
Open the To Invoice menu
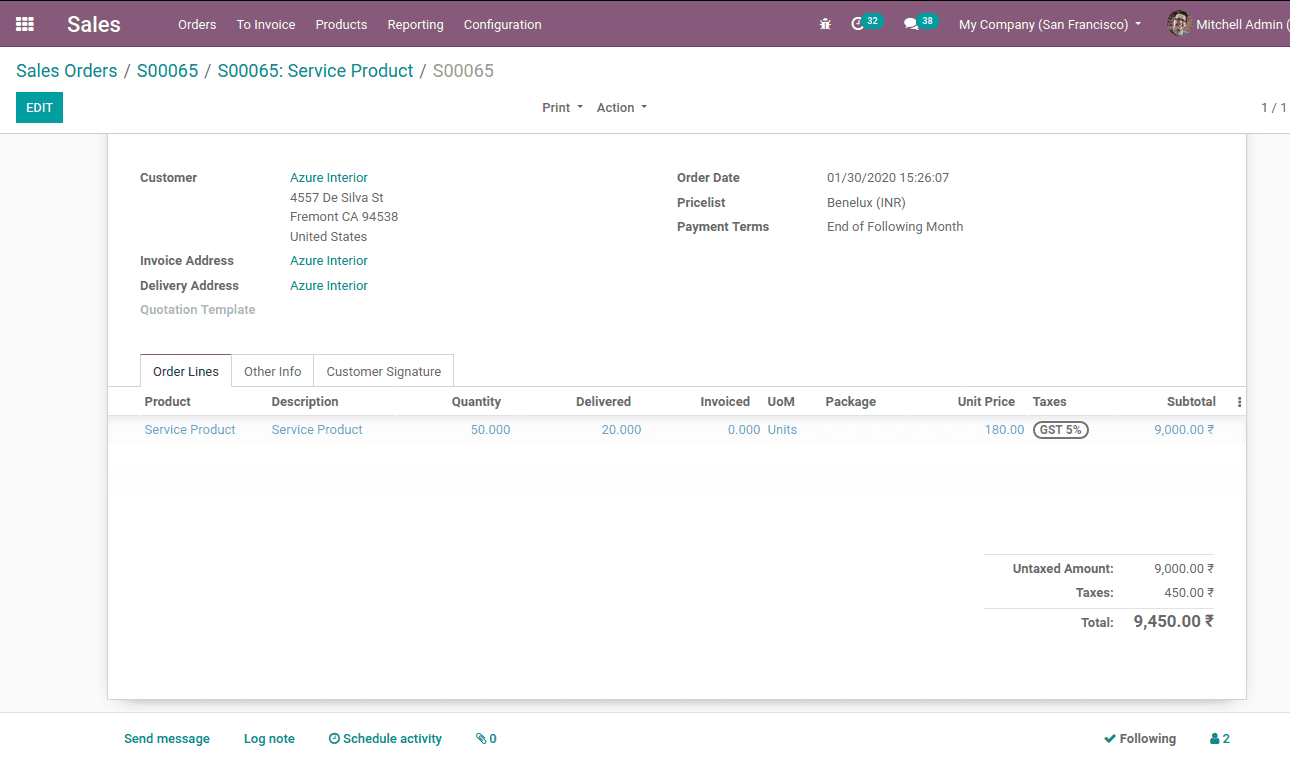tap(266, 24)
